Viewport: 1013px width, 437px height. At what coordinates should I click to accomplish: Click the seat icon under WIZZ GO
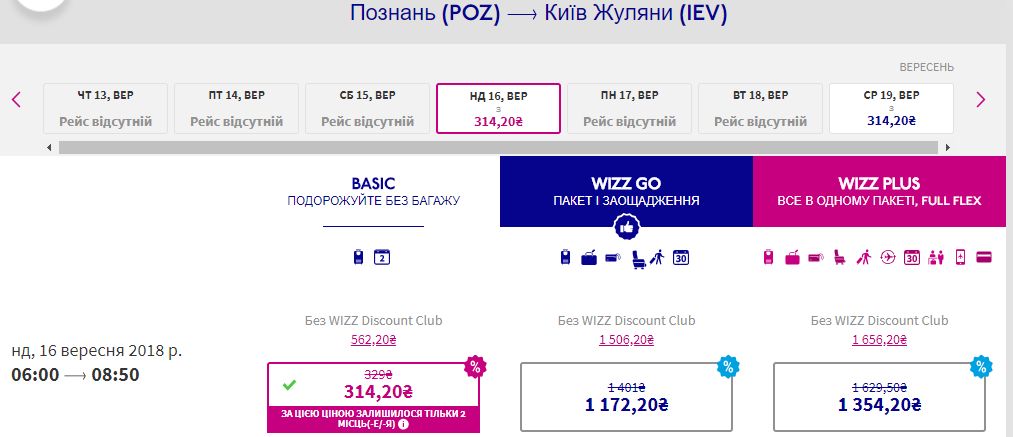coord(635,258)
